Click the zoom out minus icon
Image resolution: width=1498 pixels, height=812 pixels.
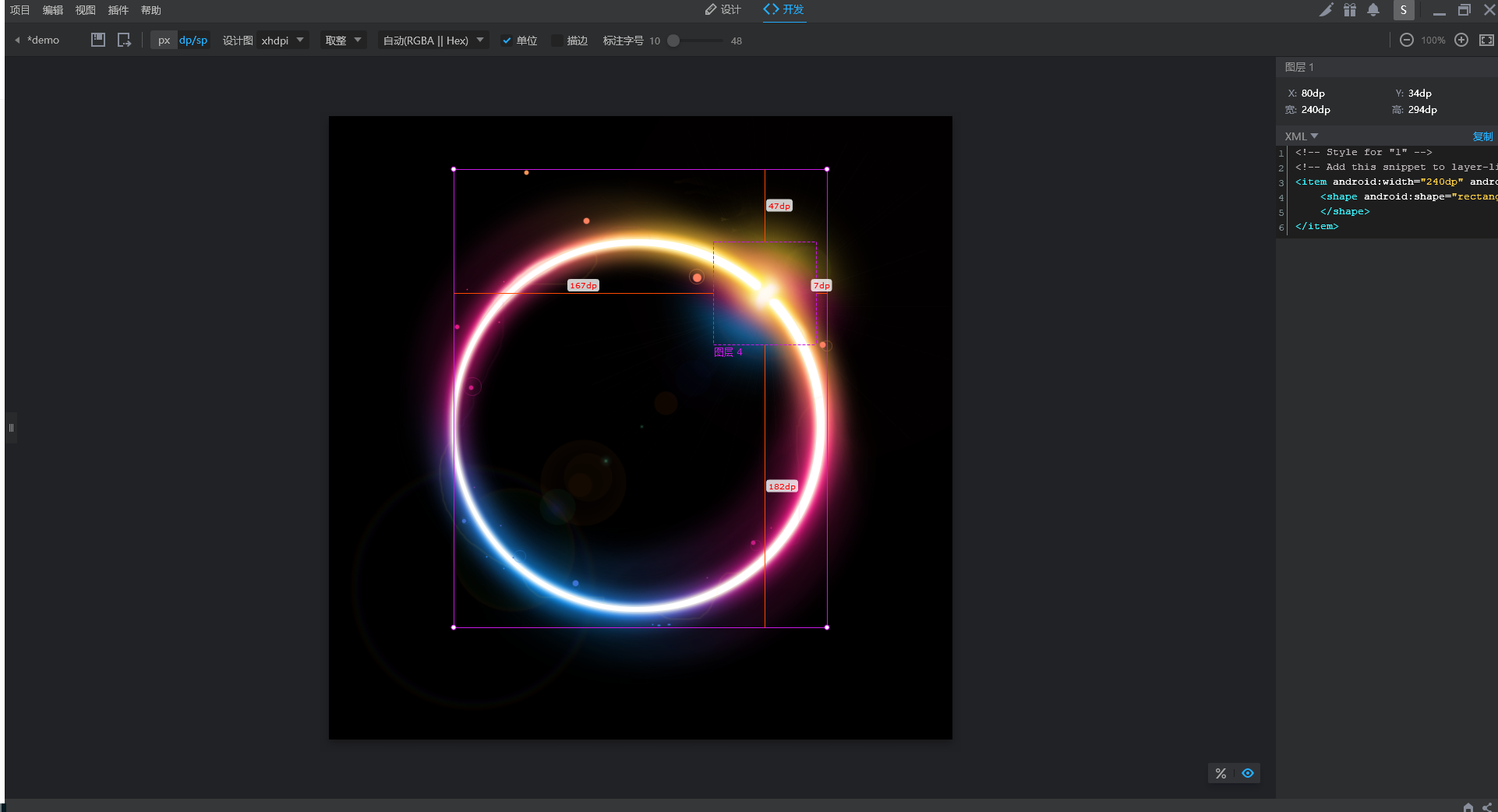[x=1407, y=40]
